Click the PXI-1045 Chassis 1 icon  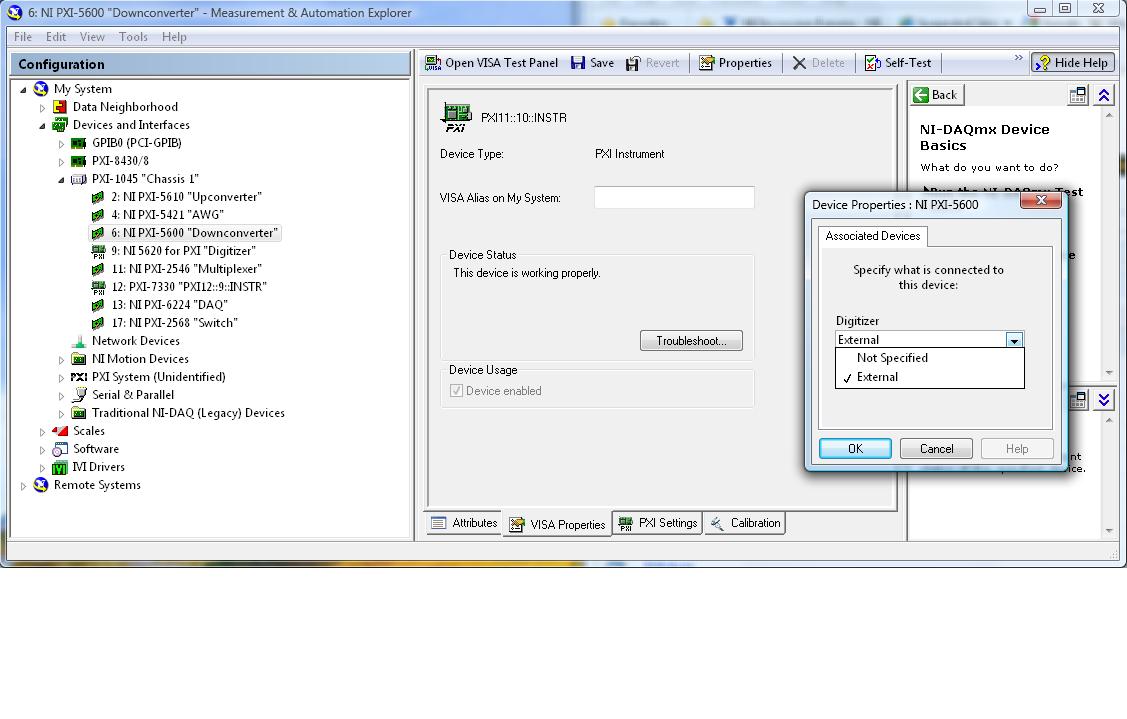coord(78,179)
